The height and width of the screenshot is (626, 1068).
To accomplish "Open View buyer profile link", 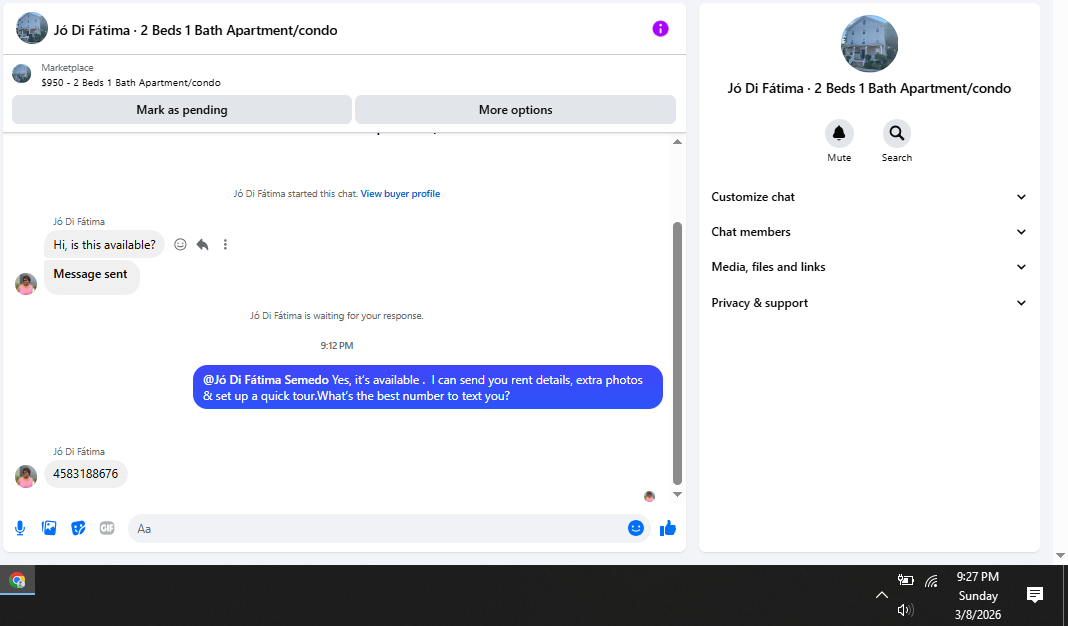I will (400, 193).
